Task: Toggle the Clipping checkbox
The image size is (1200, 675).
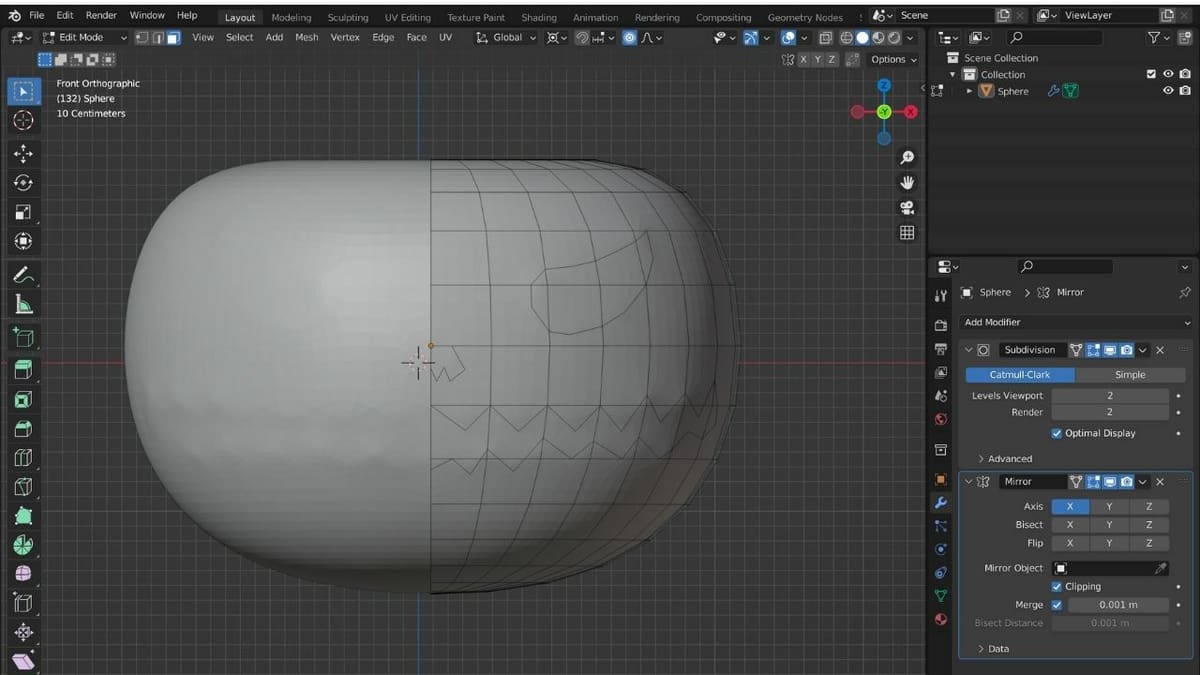Action: 1056,587
